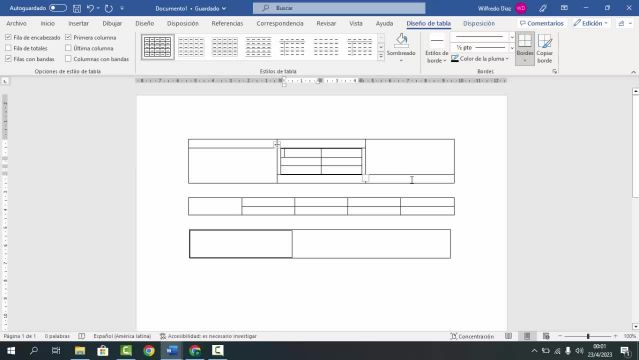Open the Archivo menu
The image size is (639, 360).
16,24
